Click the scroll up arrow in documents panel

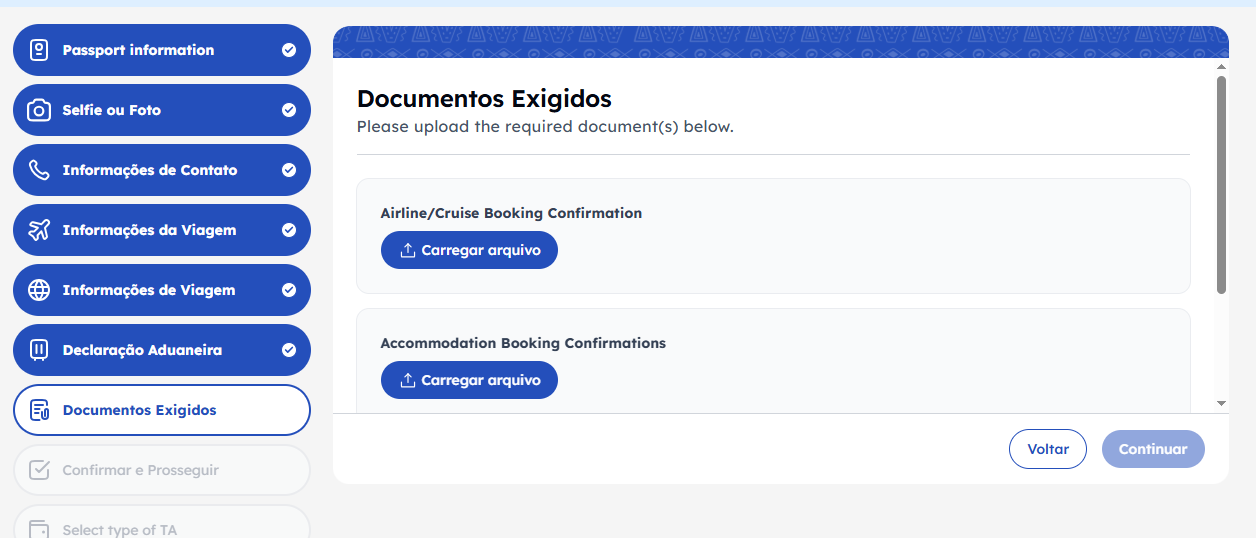[1221, 67]
